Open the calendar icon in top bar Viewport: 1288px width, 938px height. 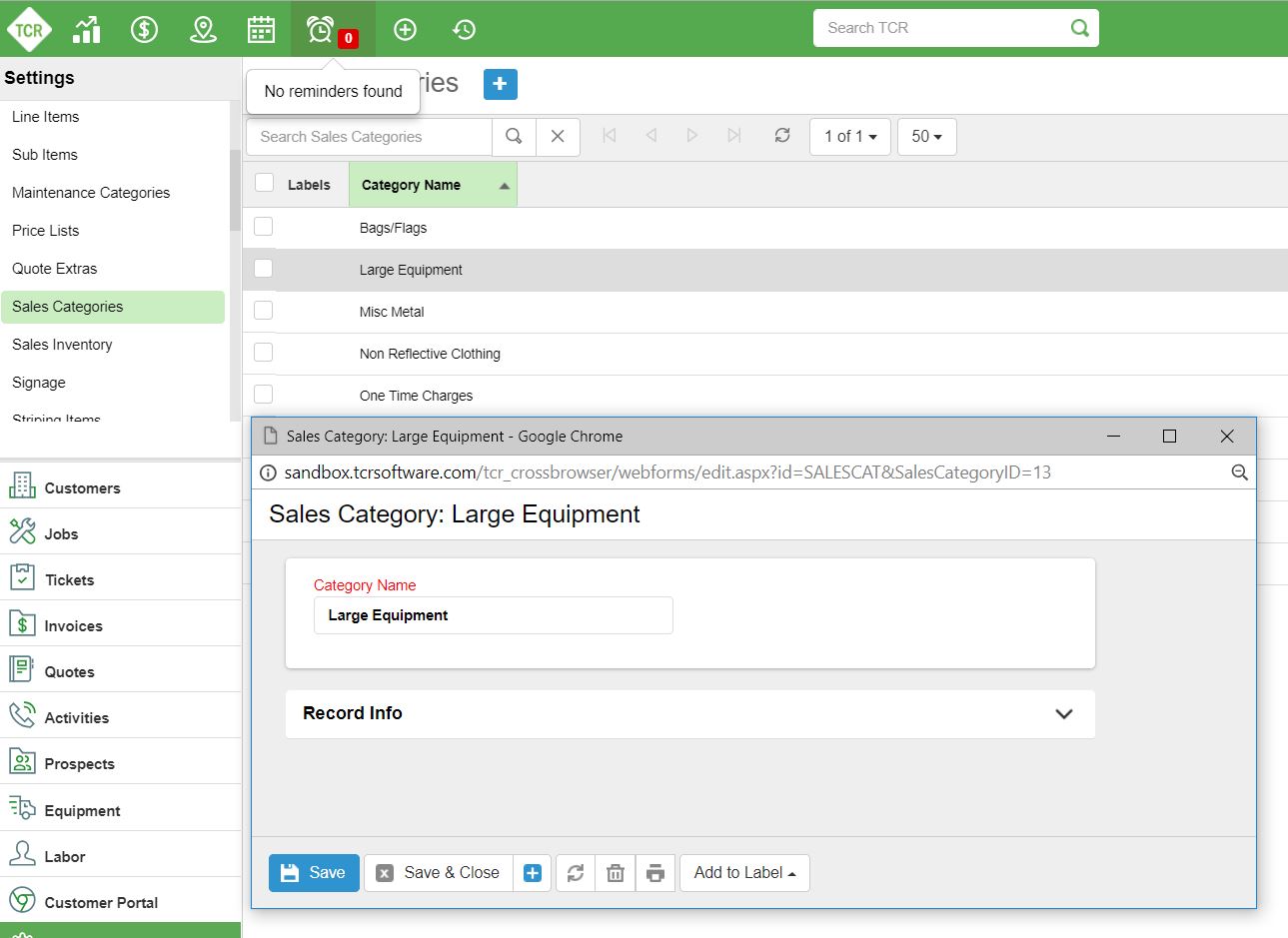261,30
